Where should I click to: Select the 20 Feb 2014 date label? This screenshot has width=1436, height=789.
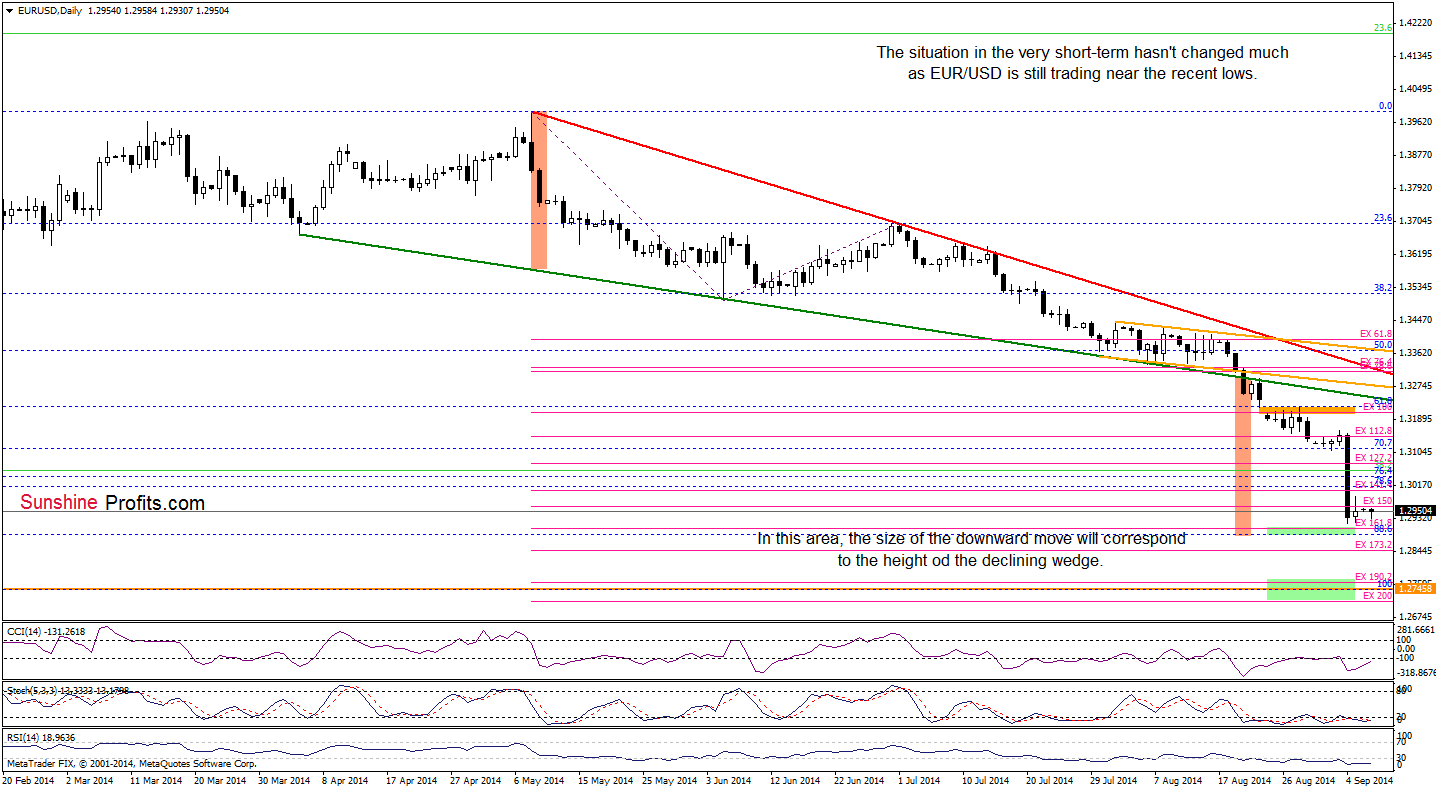(x=27, y=779)
